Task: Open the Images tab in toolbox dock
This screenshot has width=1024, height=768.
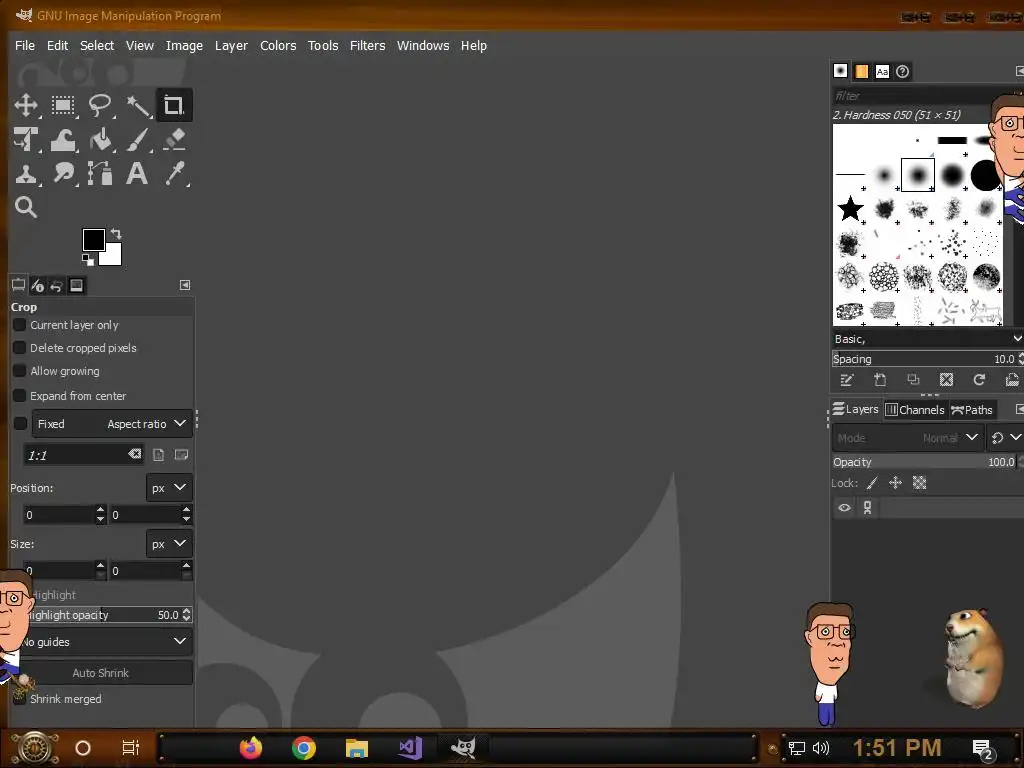Action: pos(76,285)
